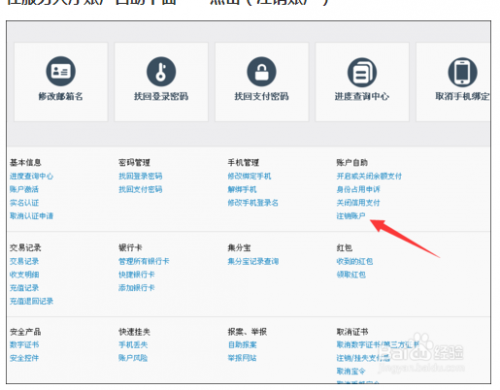Click the 快速挂失 section heading
The height and width of the screenshot is (390, 500).
134,332
